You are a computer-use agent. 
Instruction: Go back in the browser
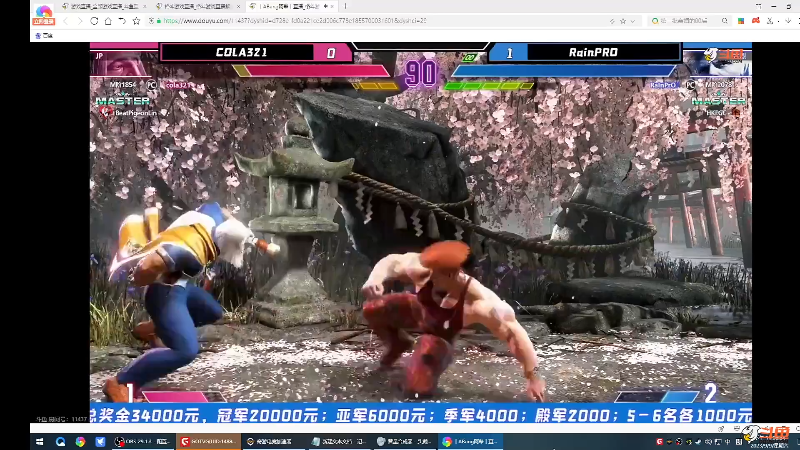[x=66, y=21]
